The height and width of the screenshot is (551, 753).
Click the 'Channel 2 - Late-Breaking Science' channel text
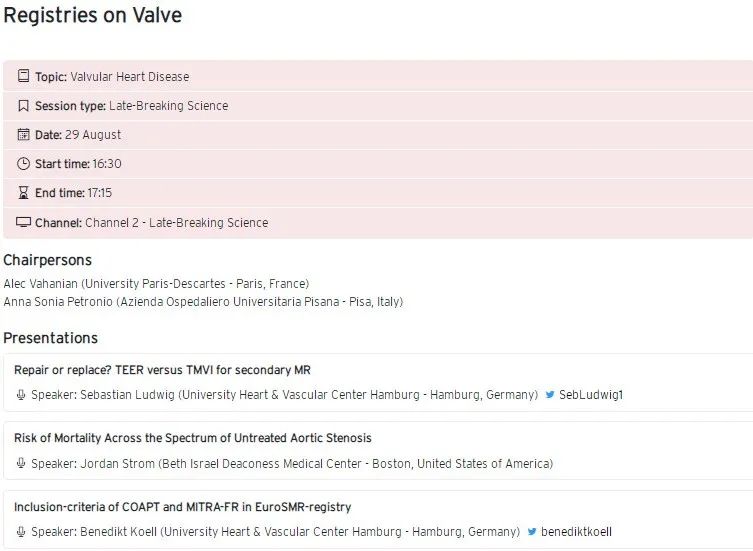click(176, 223)
